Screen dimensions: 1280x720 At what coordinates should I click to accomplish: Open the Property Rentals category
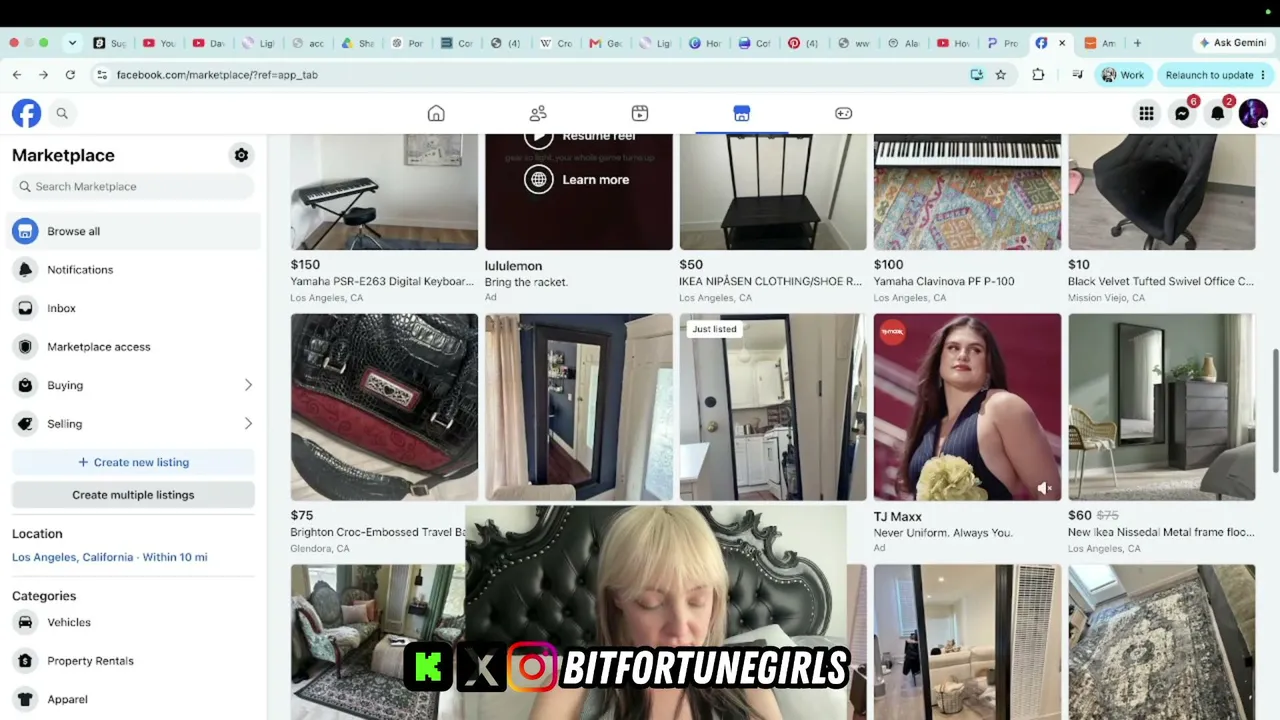point(133,661)
